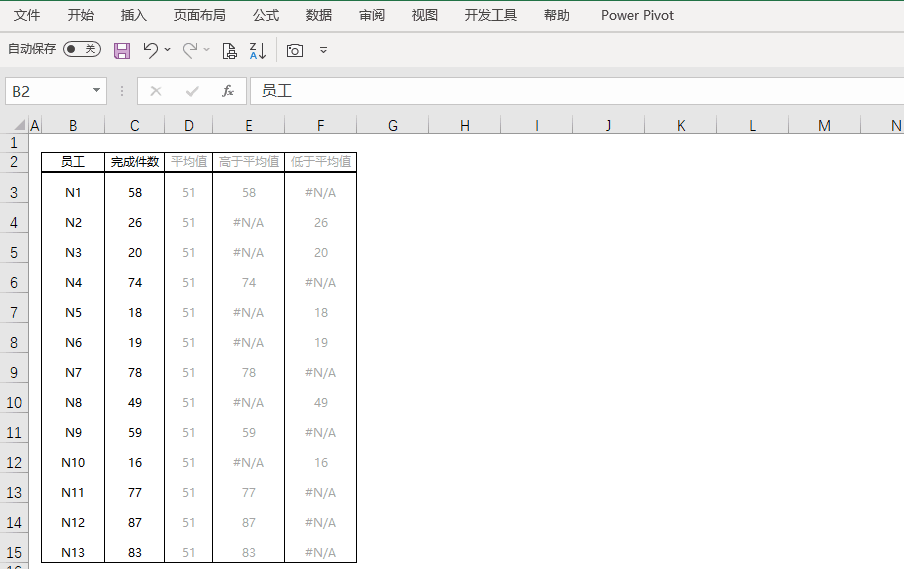Select column D header

189,125
